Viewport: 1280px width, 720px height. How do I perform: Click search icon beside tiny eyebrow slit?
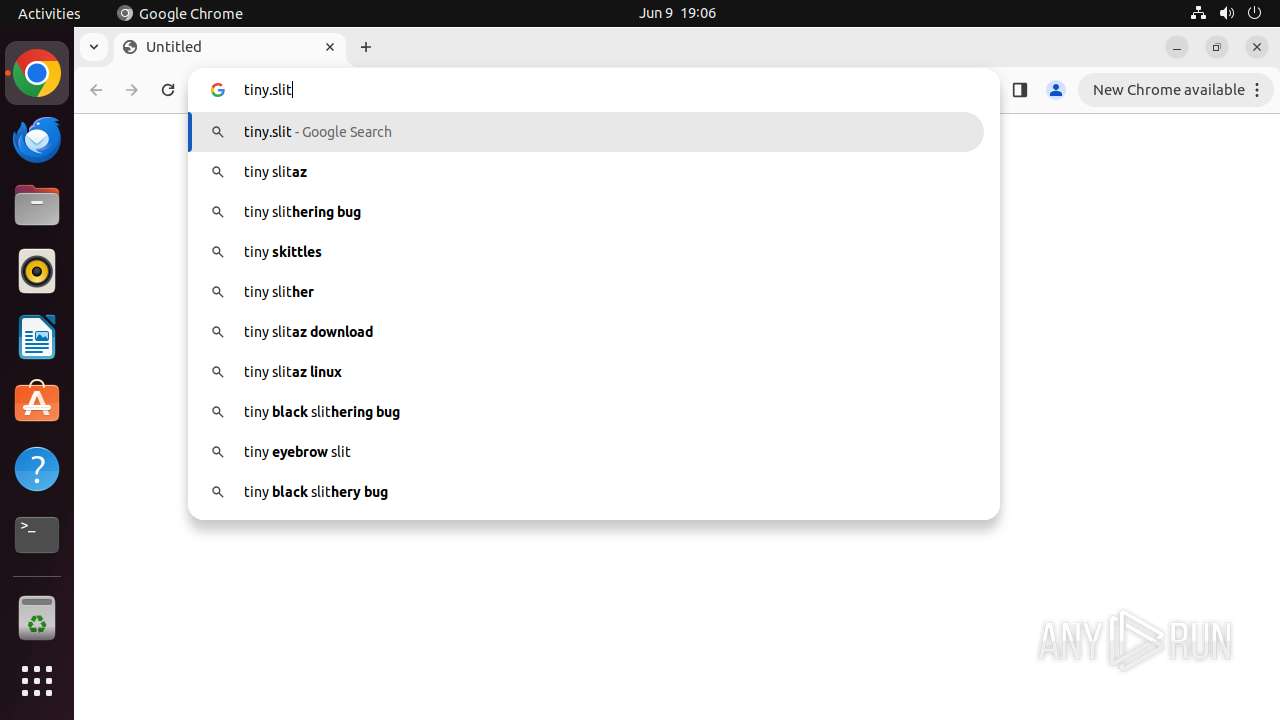217,452
